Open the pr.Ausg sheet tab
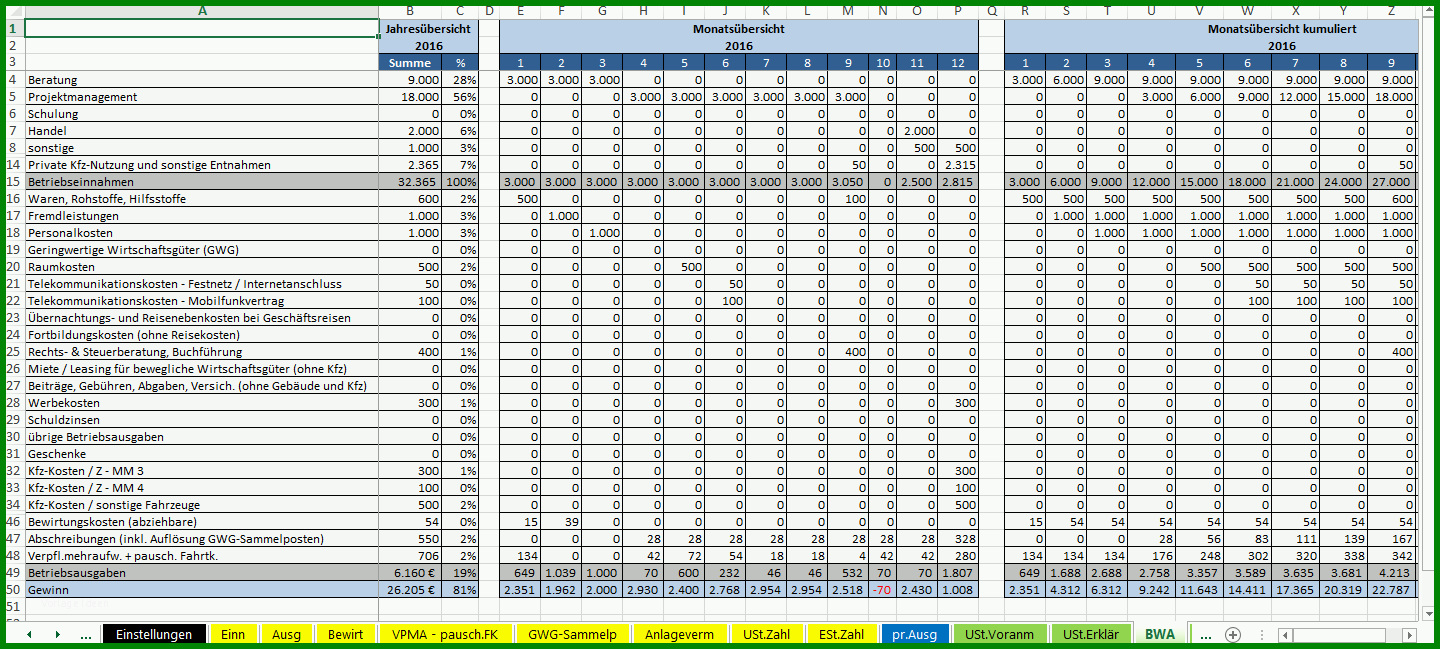 pyautogui.click(x=915, y=634)
